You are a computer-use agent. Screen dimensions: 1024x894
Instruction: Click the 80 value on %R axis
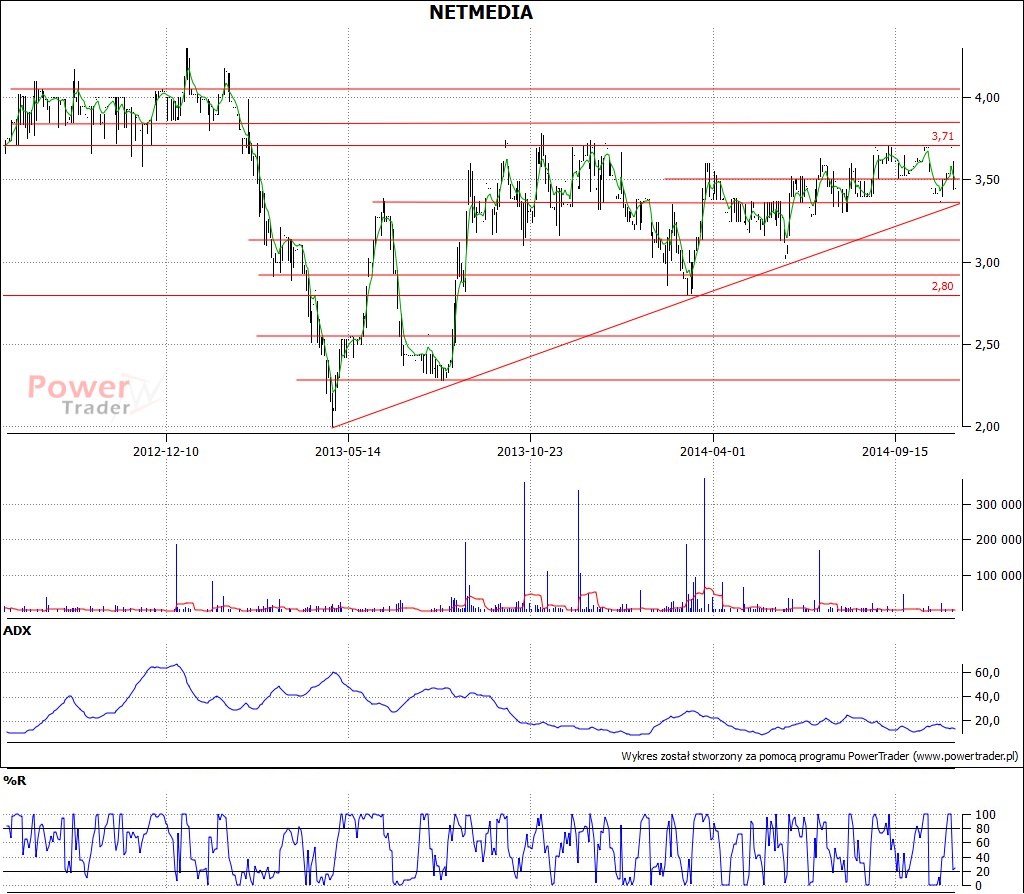pos(982,829)
